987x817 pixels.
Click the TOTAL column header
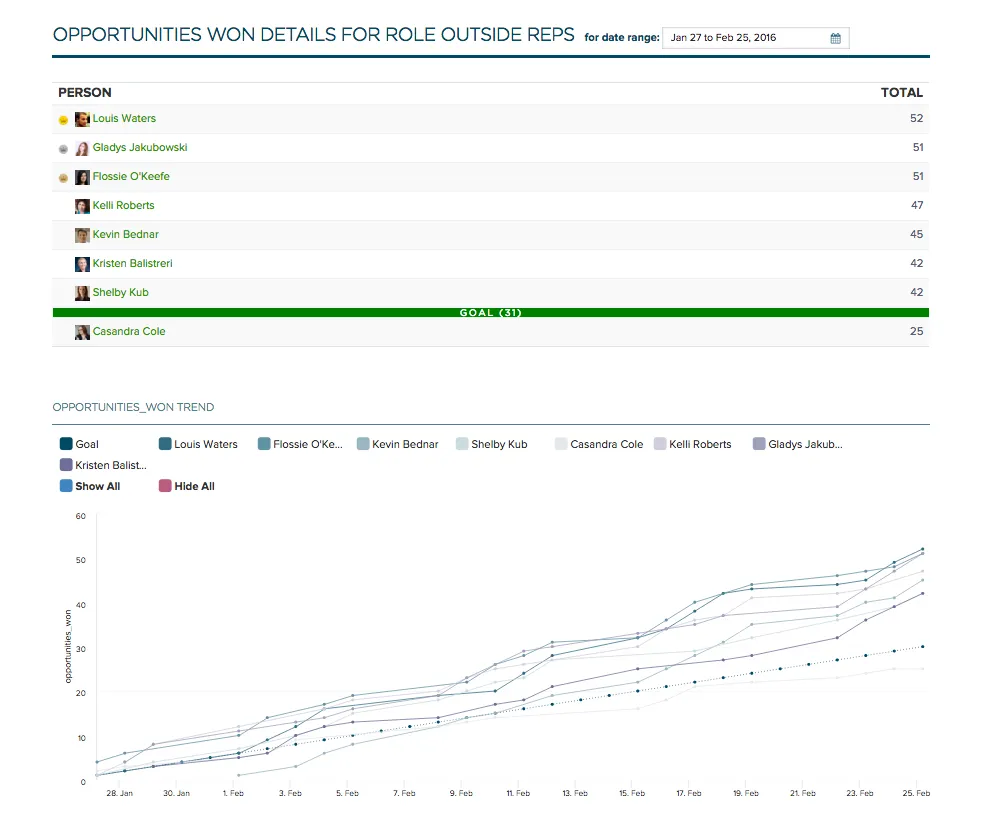point(901,93)
